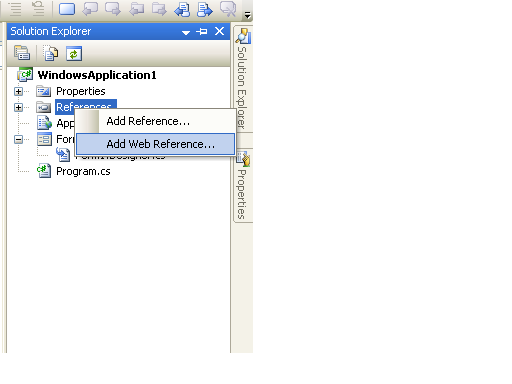Click the References folder icon
This screenshot has height=384, width=512.
(x=43, y=107)
